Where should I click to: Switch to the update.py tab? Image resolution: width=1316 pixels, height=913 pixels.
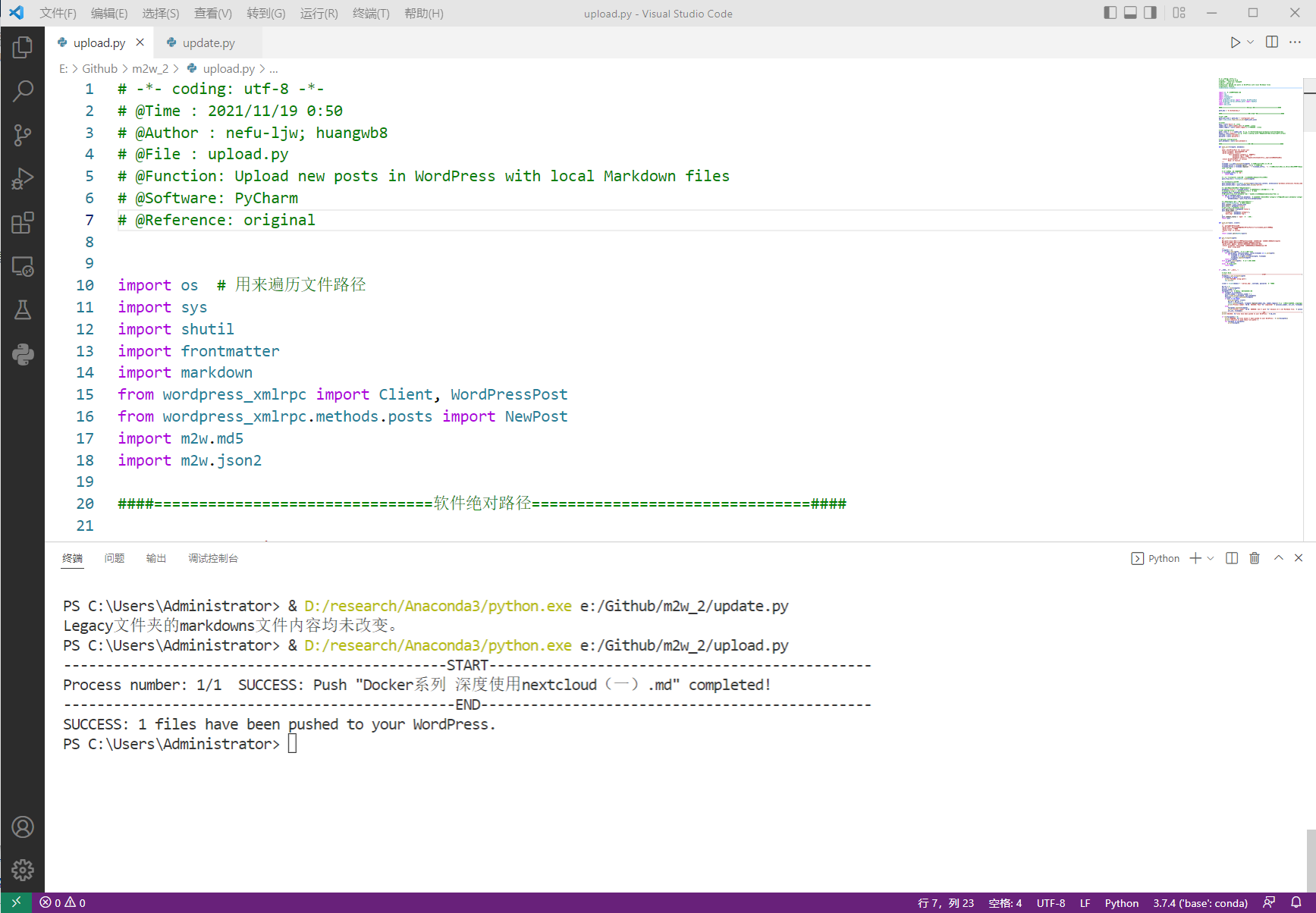(208, 42)
